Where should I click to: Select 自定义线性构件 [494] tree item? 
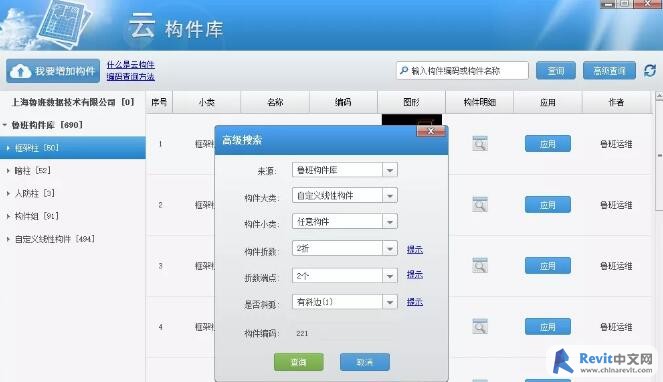[x=55, y=239]
